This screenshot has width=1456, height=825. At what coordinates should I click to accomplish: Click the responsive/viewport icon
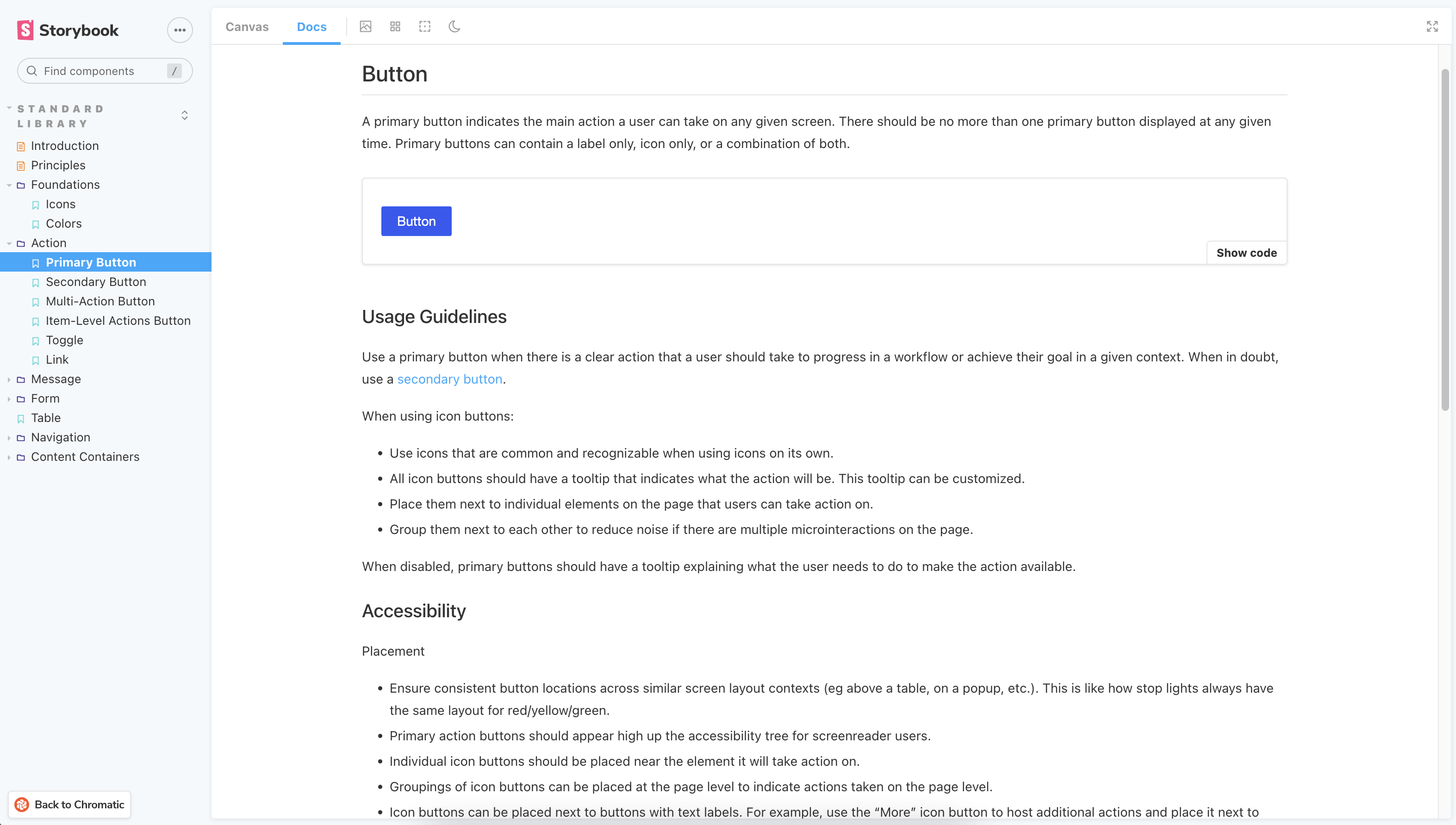[425, 26]
